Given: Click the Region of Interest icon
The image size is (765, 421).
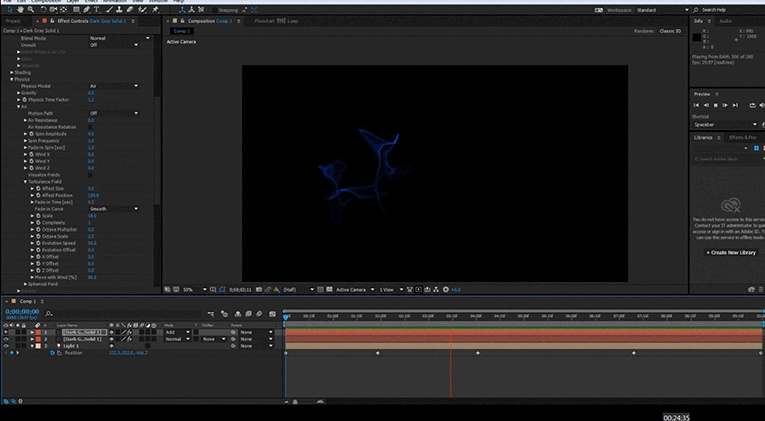Looking at the screenshot, I should [x=320, y=290].
